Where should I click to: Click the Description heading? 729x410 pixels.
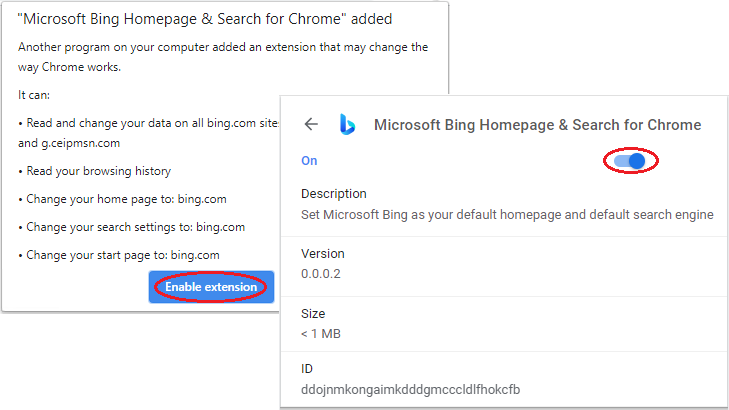[334, 194]
